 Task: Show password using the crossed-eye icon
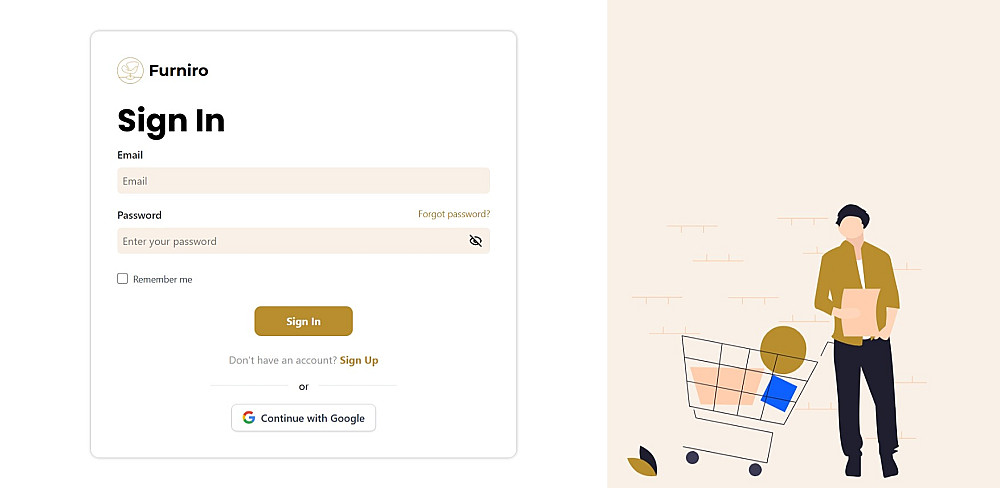[476, 241]
